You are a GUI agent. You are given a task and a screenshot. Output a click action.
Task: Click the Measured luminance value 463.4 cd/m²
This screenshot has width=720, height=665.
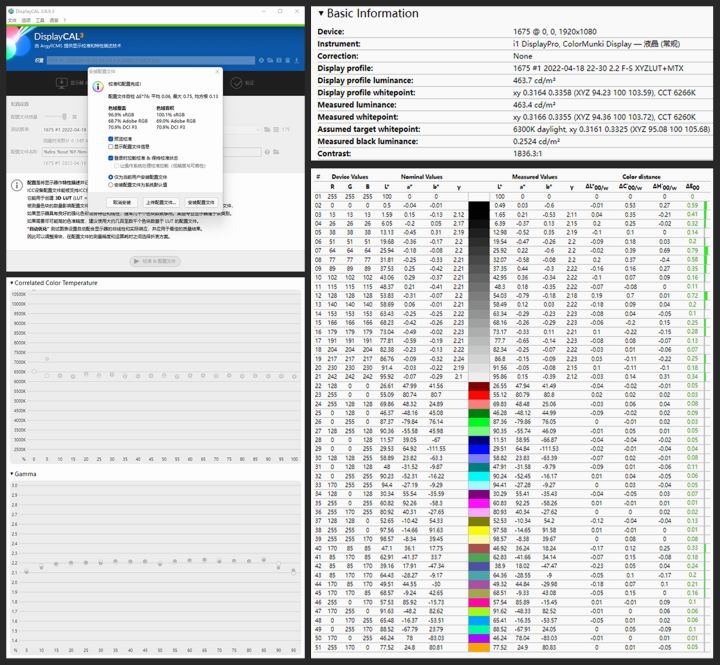[x=534, y=105]
